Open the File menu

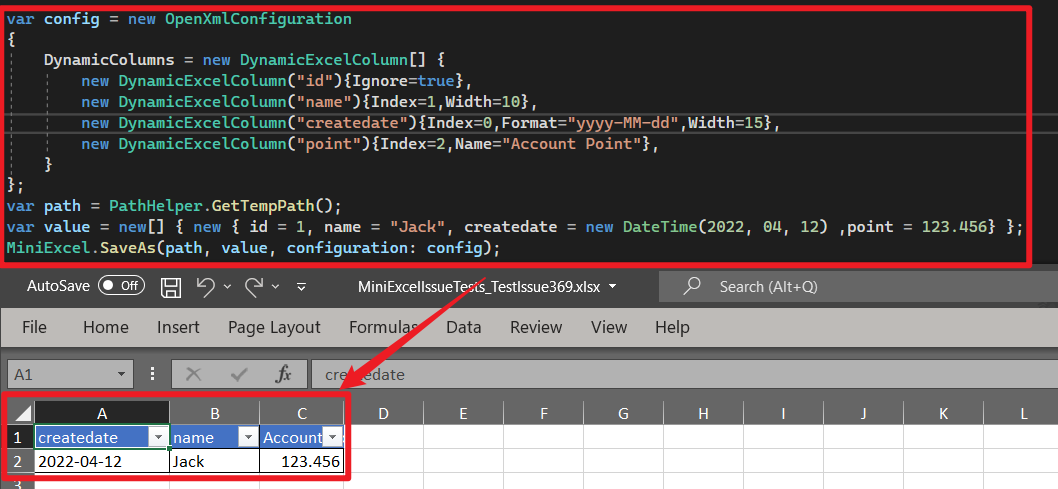tap(34, 327)
